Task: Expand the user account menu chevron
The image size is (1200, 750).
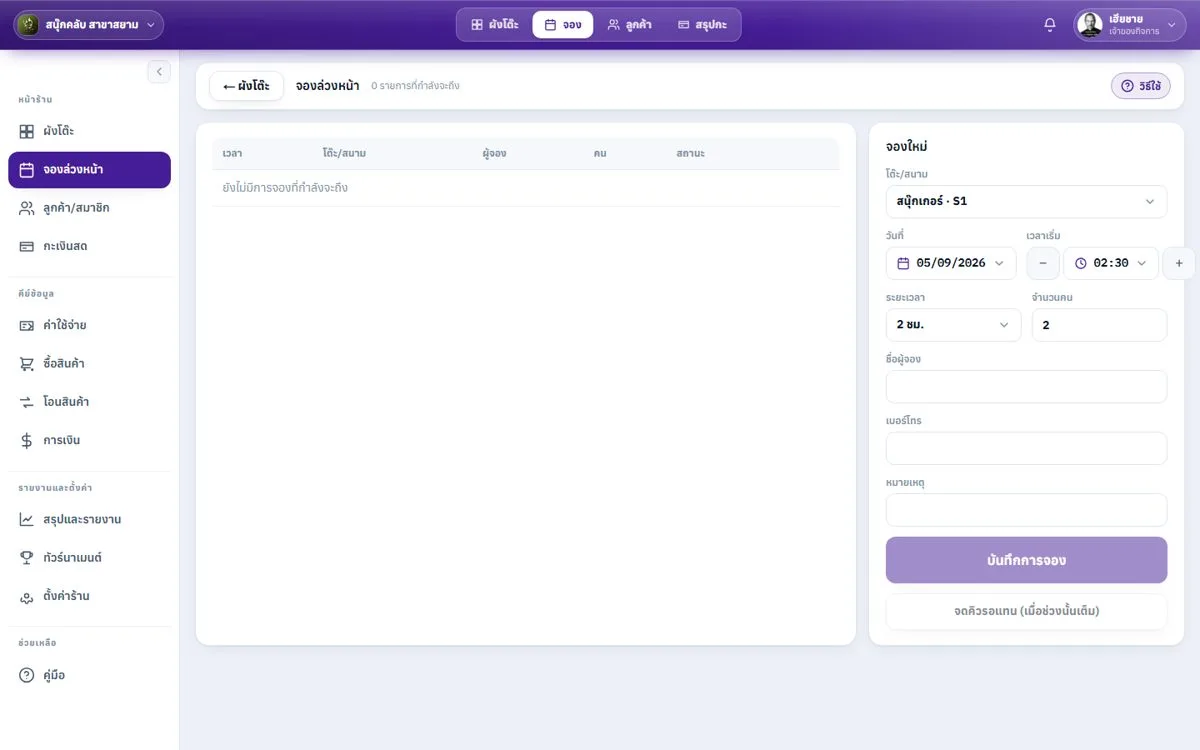Action: click(1172, 25)
